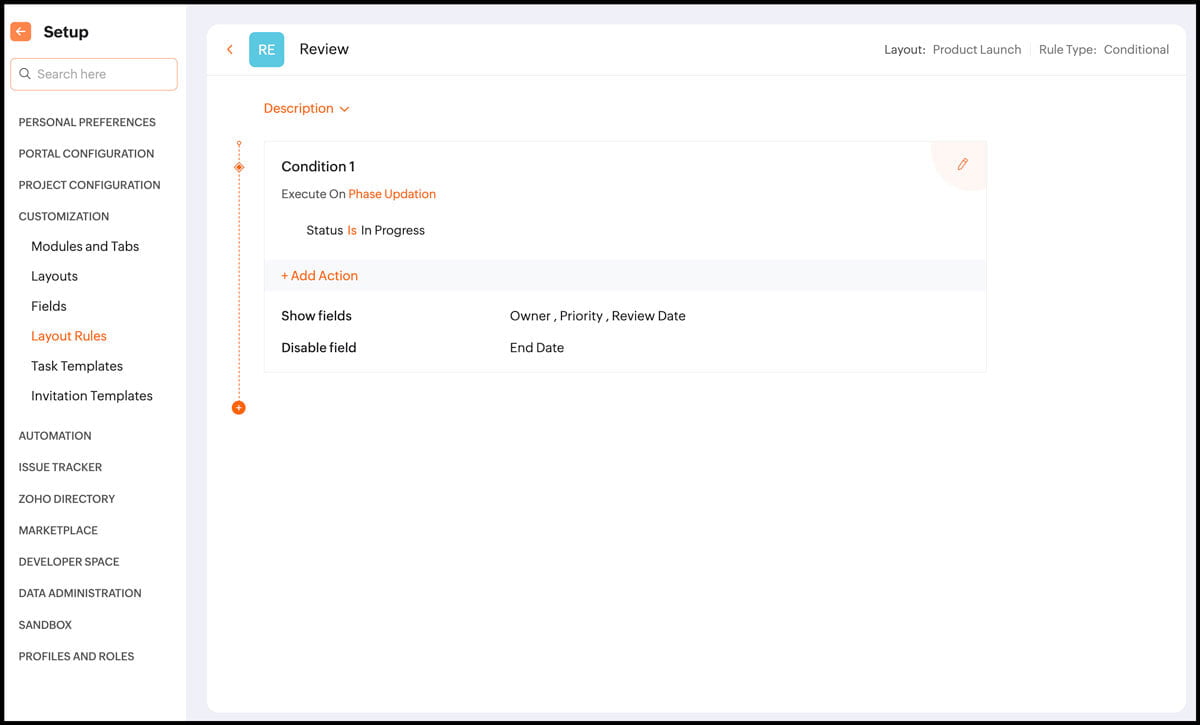Open Invitation Templates in sidebar

tap(92, 396)
